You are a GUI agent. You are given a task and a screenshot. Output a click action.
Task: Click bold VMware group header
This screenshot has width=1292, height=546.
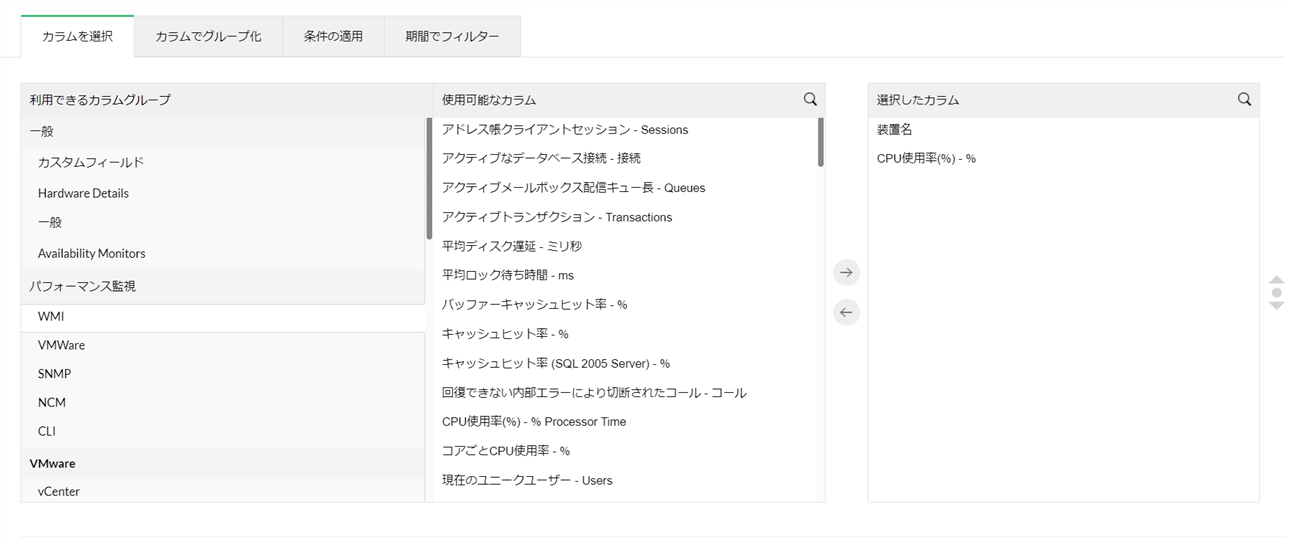223,463
